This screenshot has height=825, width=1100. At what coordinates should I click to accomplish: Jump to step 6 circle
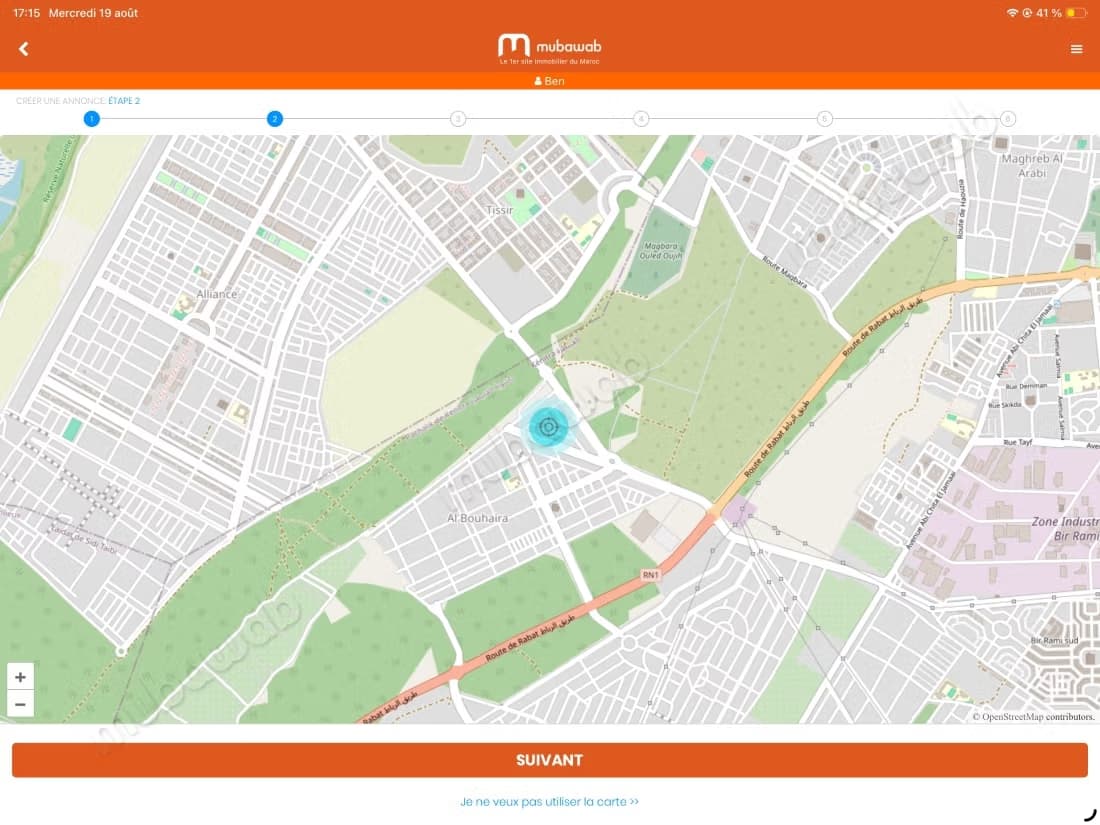pyautogui.click(x=1007, y=119)
